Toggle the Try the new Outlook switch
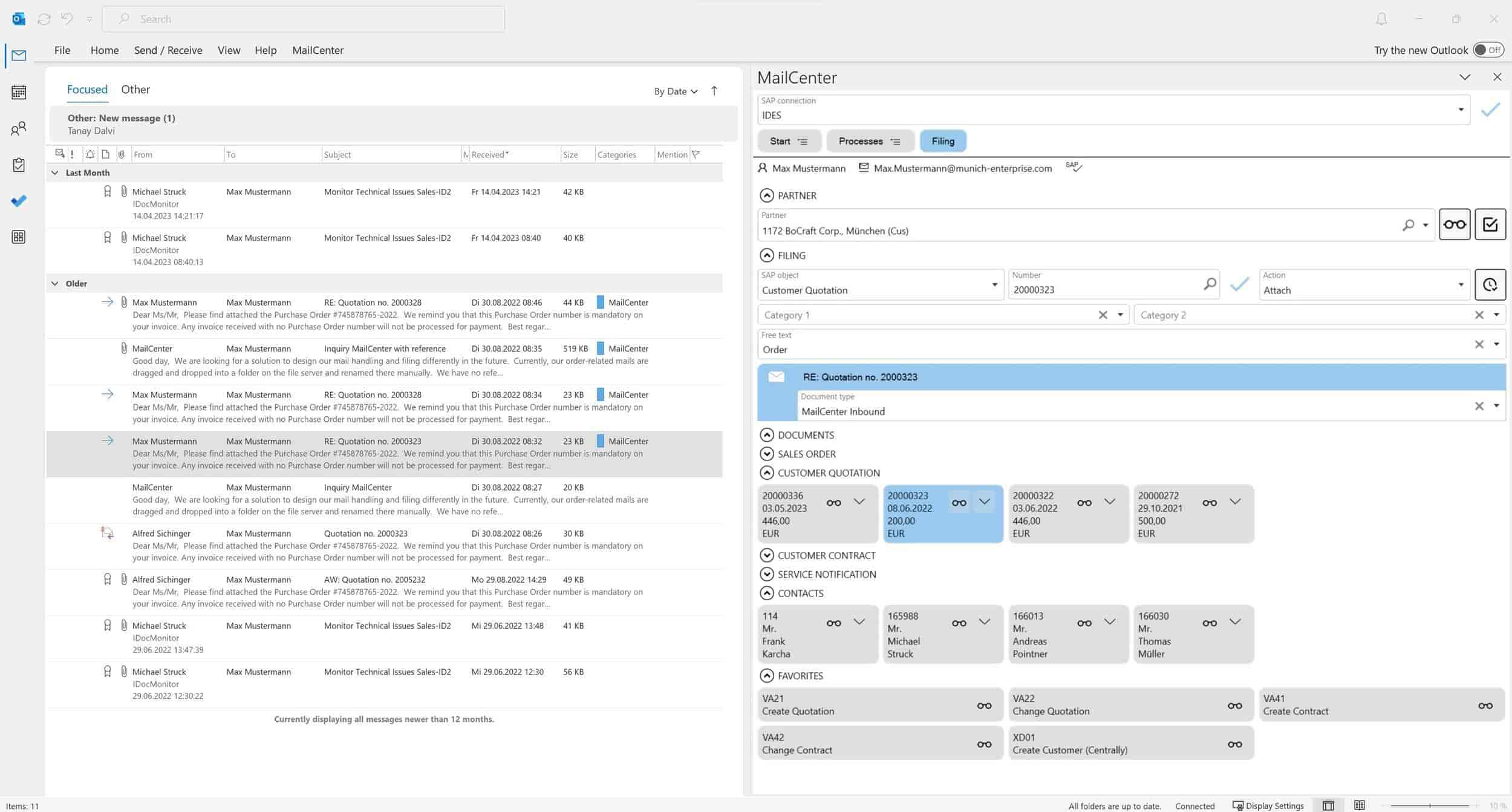 (1486, 50)
